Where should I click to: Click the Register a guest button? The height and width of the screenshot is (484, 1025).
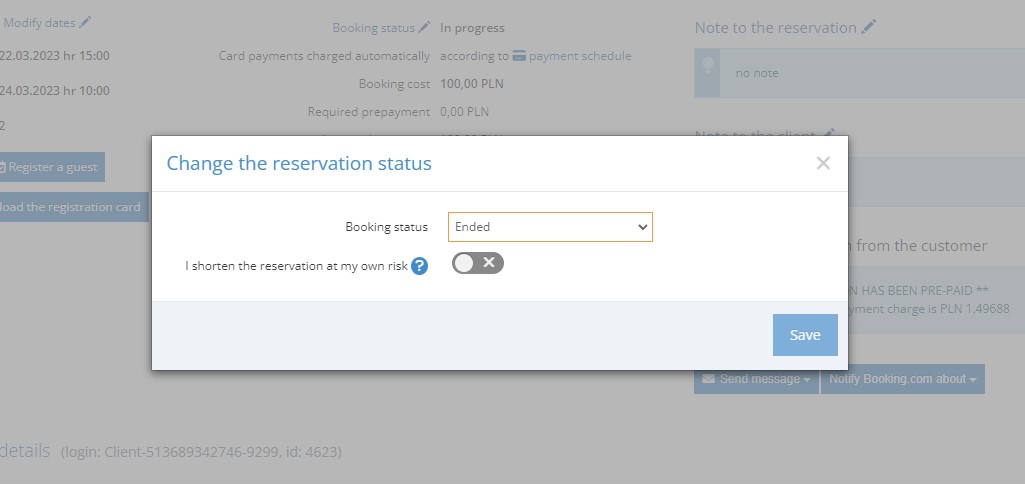tap(51, 167)
